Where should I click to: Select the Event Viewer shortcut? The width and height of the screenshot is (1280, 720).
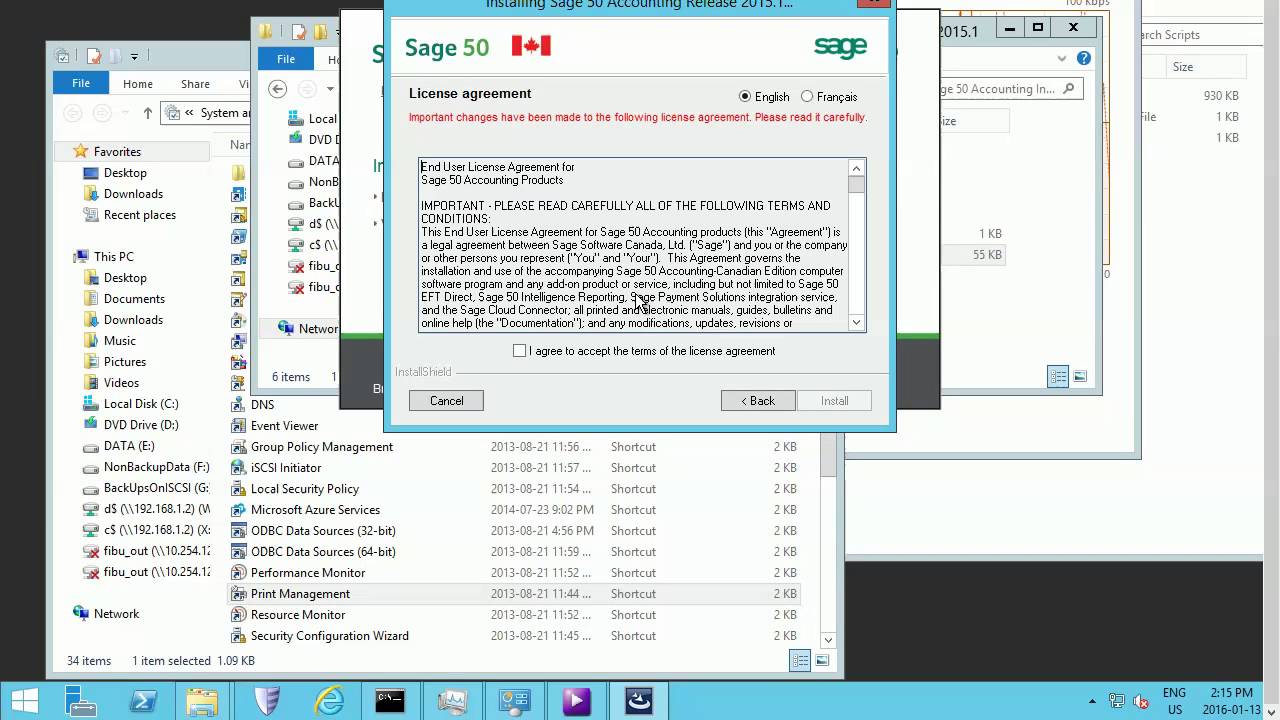[284, 426]
